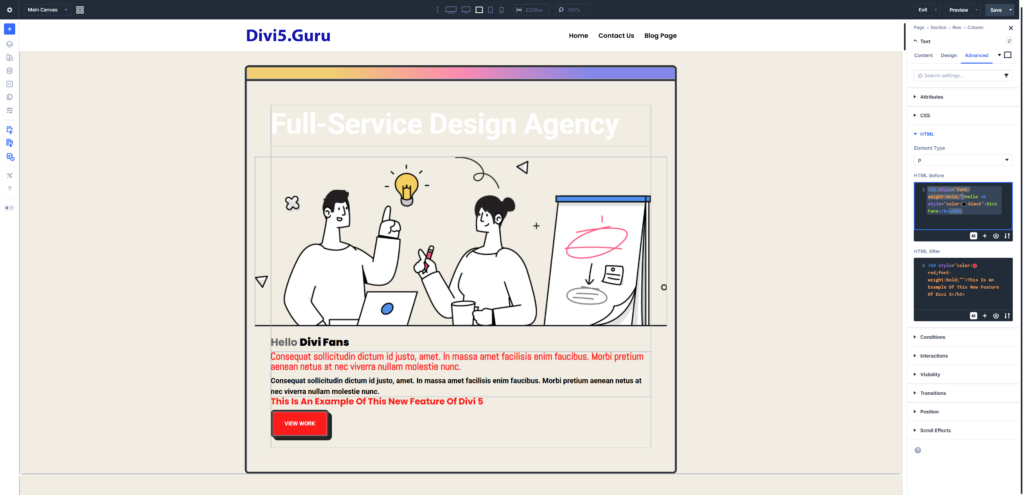Click the red VIEW WORK button

pyautogui.click(x=300, y=423)
